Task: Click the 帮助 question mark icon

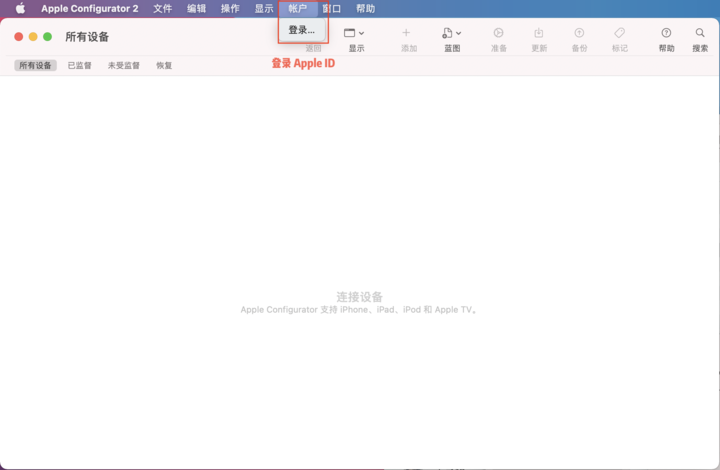Action: tap(666, 33)
